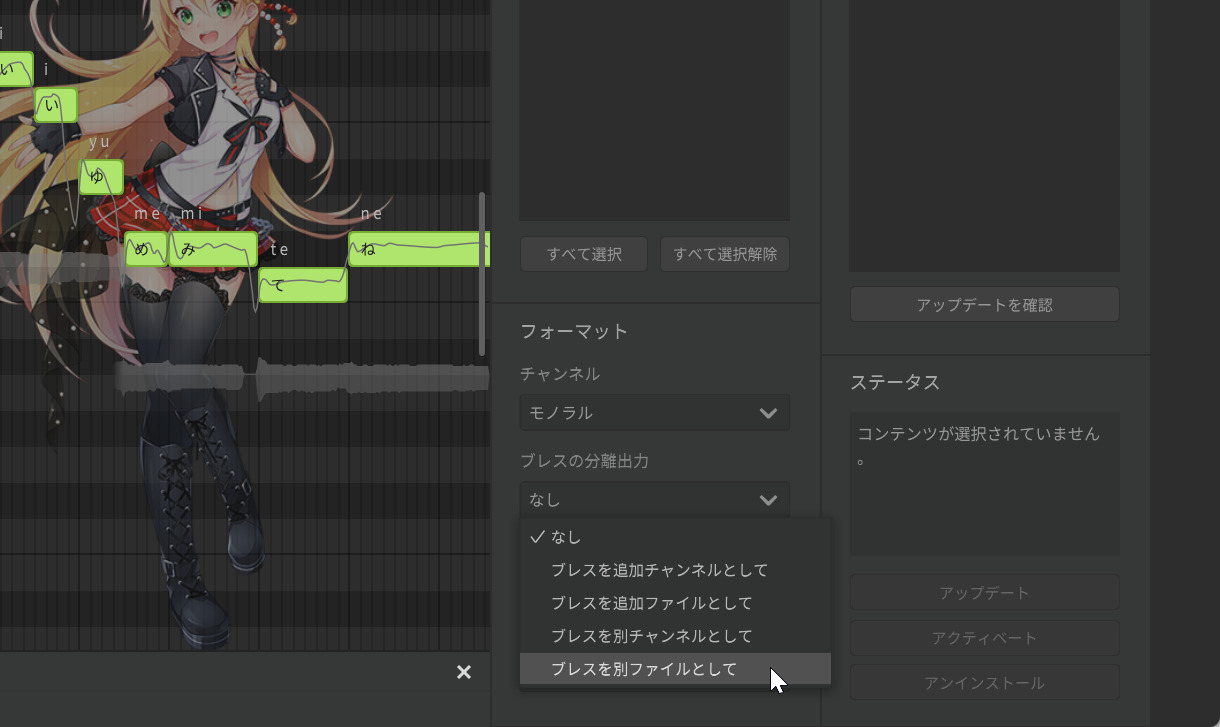Choose ブレスを別チャンネルとして from the list
Image resolution: width=1220 pixels, height=727 pixels.
675,636
